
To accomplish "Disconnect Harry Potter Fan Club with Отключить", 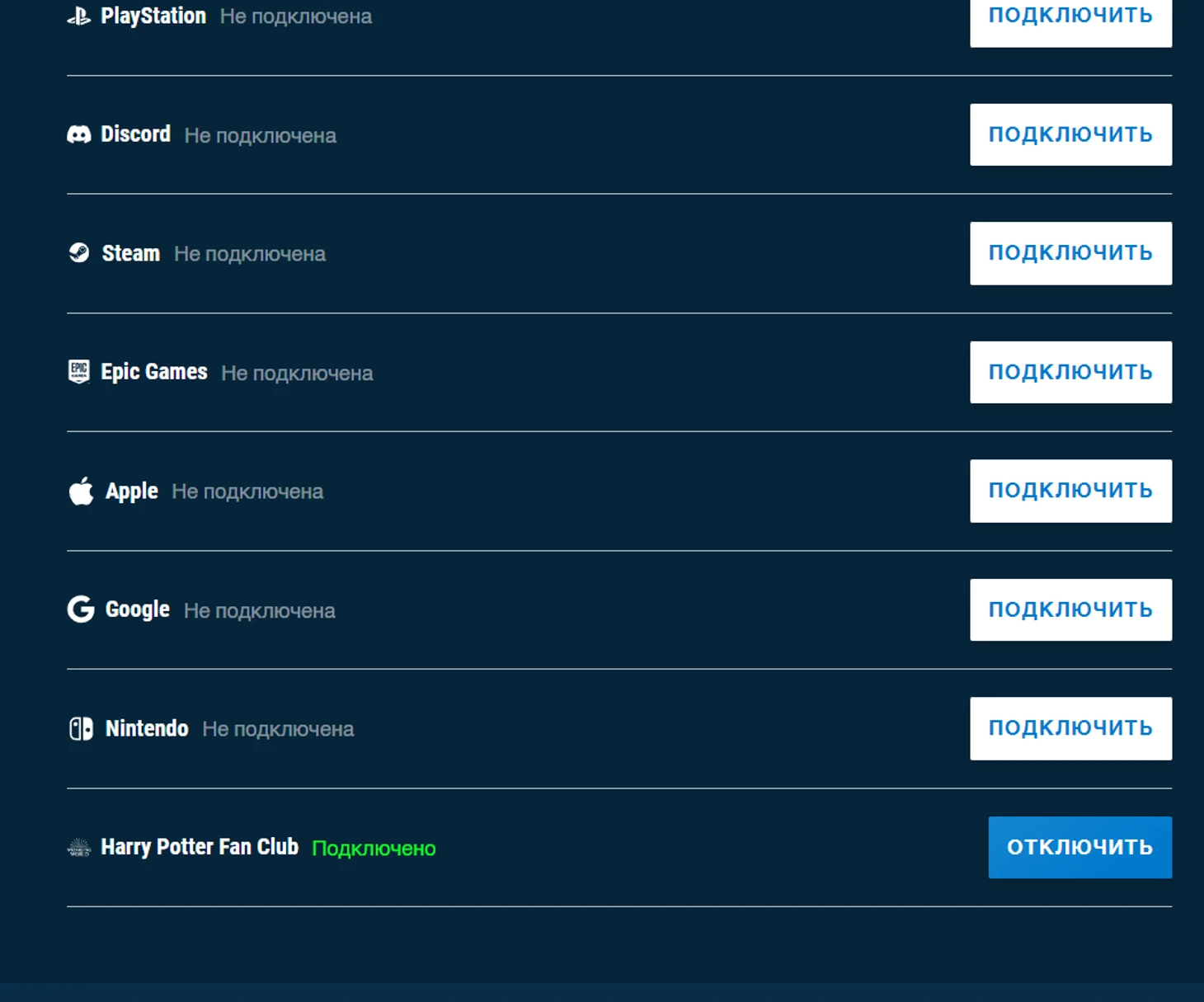I will click(x=1079, y=847).
